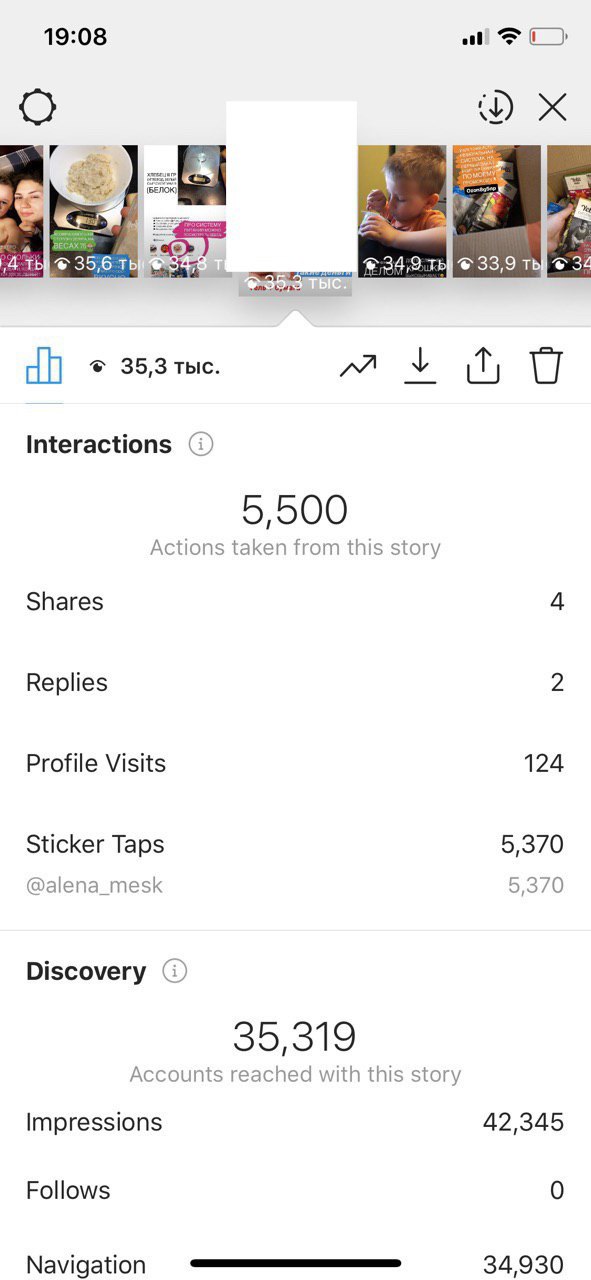This screenshot has width=591, height=1280.
Task: Share story using upload icon
Action: click(482, 367)
